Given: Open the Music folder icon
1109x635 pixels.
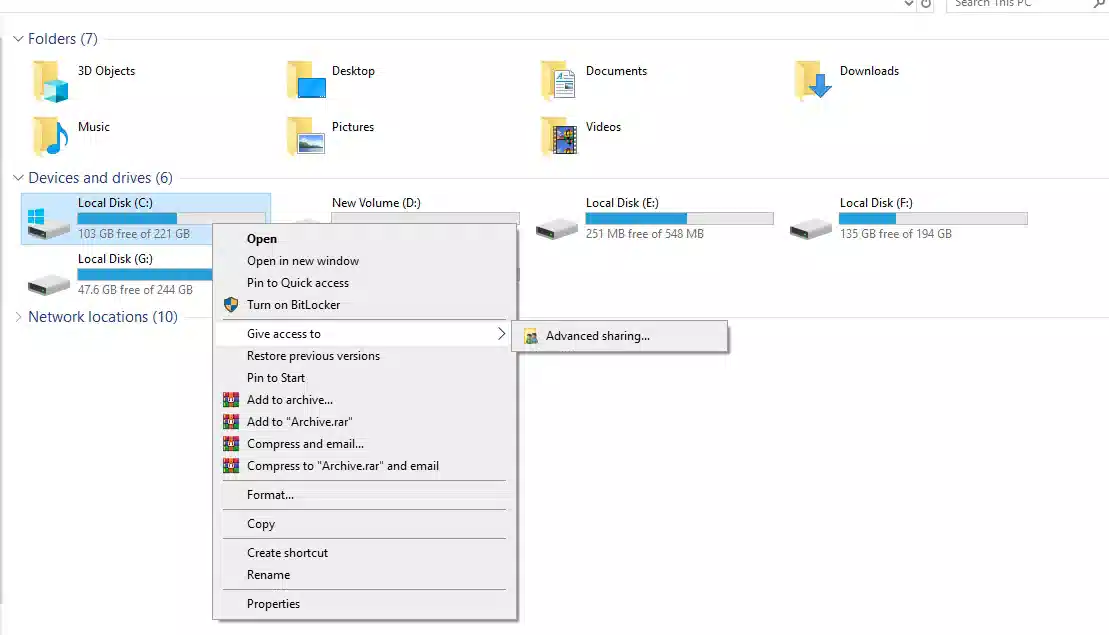Looking at the screenshot, I should (x=51, y=136).
